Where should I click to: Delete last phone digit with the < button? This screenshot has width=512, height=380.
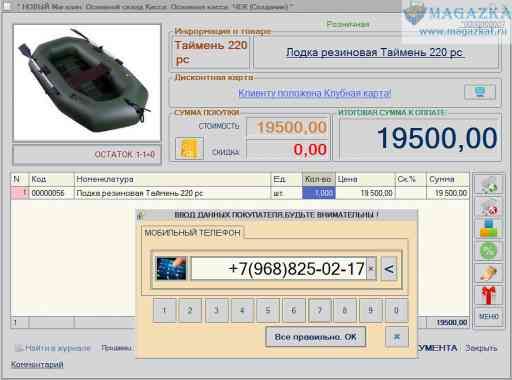click(x=389, y=268)
